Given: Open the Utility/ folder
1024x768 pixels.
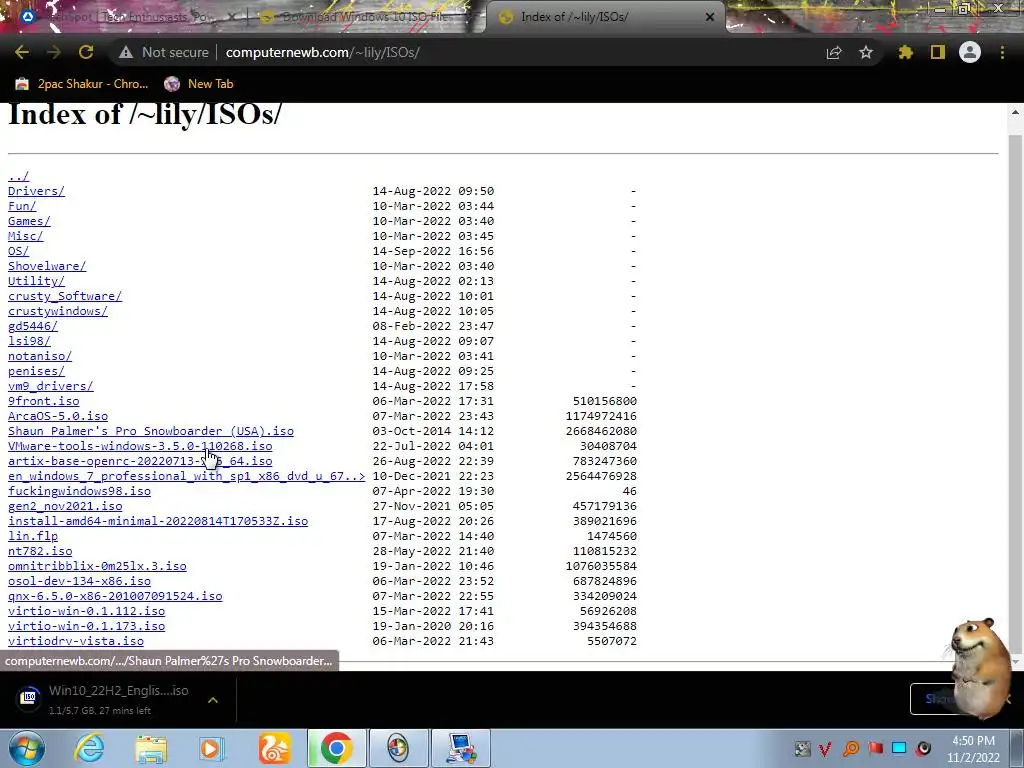Looking at the screenshot, I should point(36,281).
